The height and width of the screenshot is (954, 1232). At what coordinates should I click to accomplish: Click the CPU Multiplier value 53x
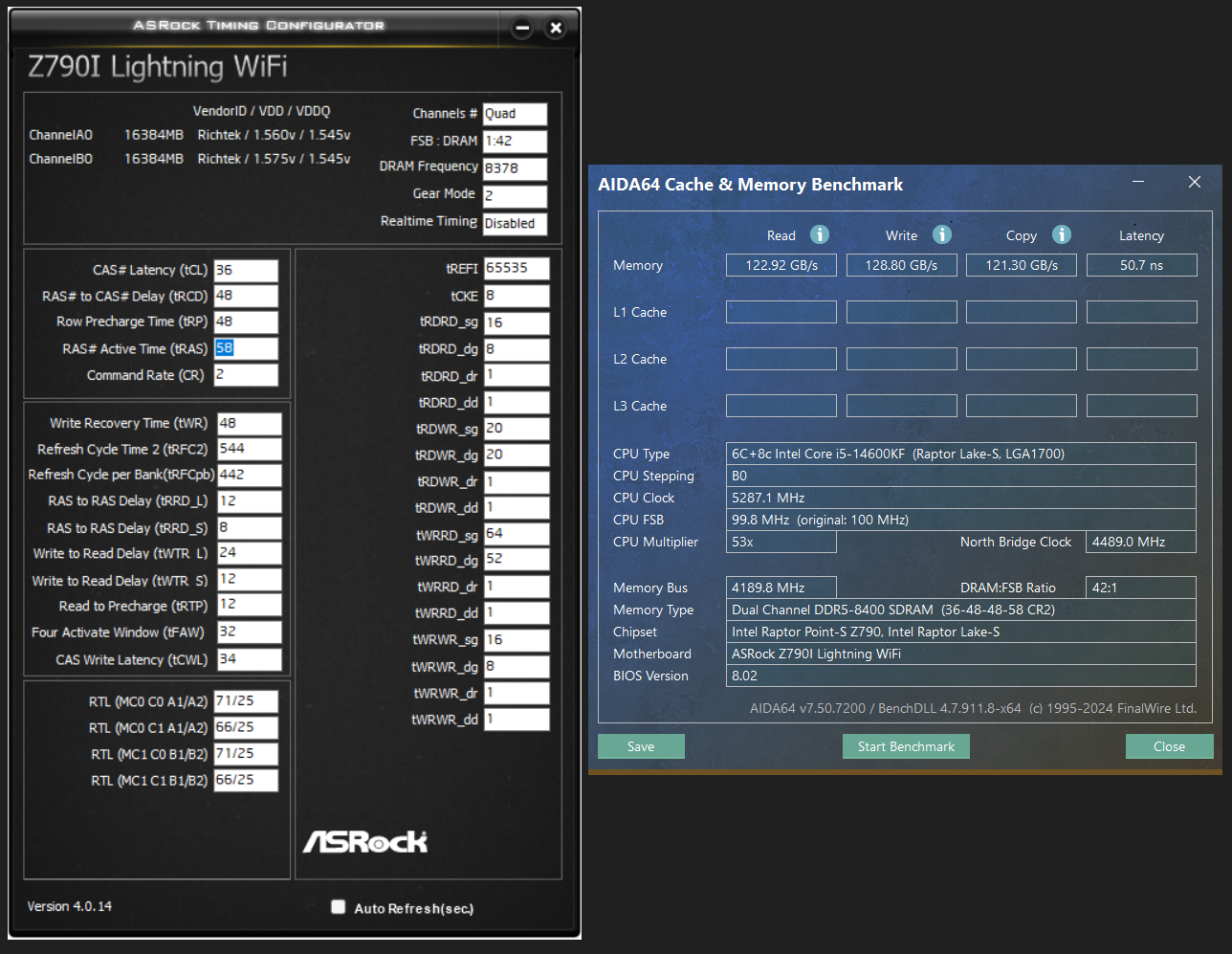point(781,542)
